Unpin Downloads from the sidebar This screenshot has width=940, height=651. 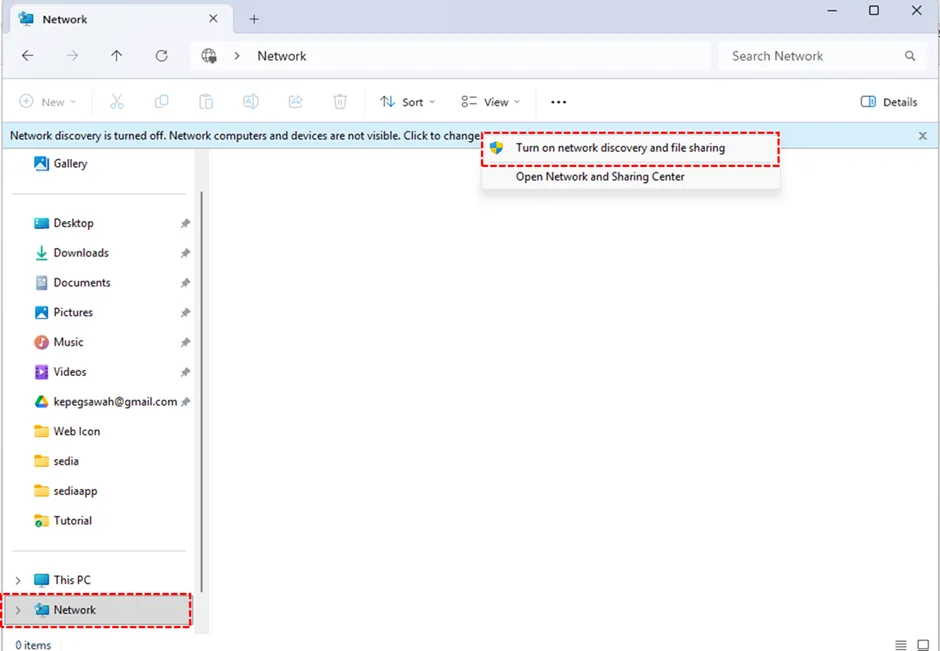pos(184,252)
